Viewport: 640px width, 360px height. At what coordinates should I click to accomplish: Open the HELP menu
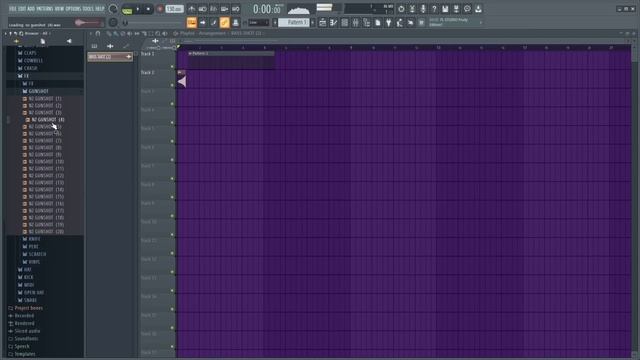click(100, 9)
